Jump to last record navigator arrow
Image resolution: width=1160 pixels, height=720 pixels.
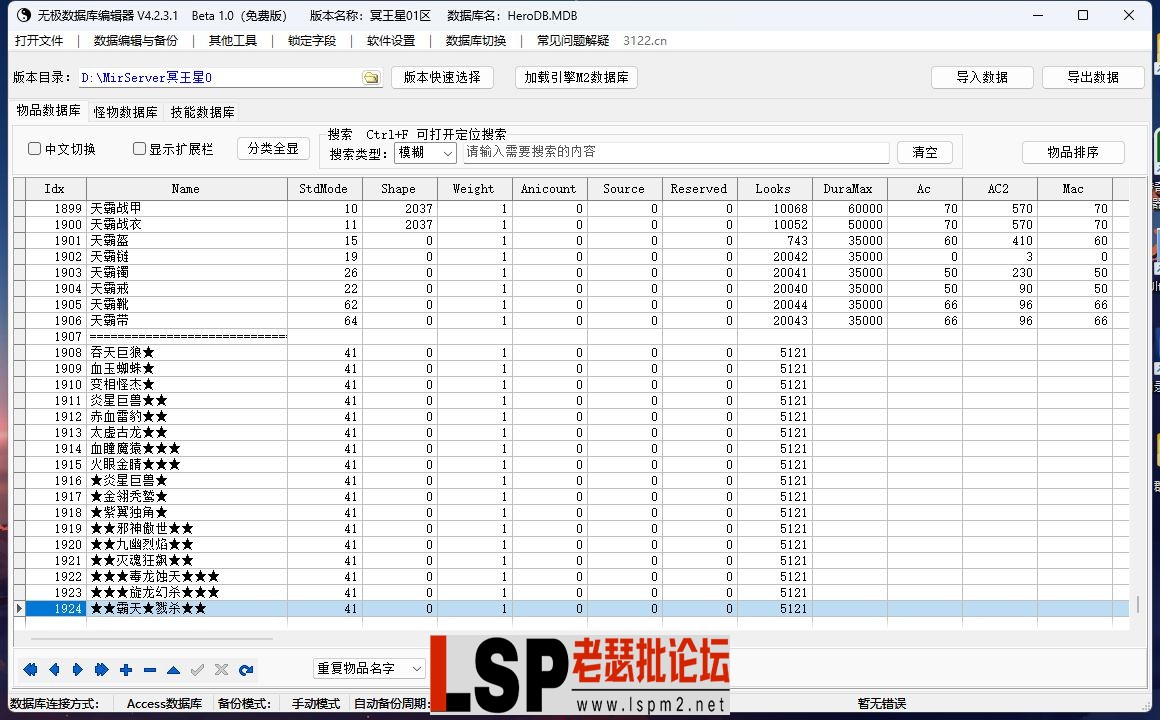(101, 670)
